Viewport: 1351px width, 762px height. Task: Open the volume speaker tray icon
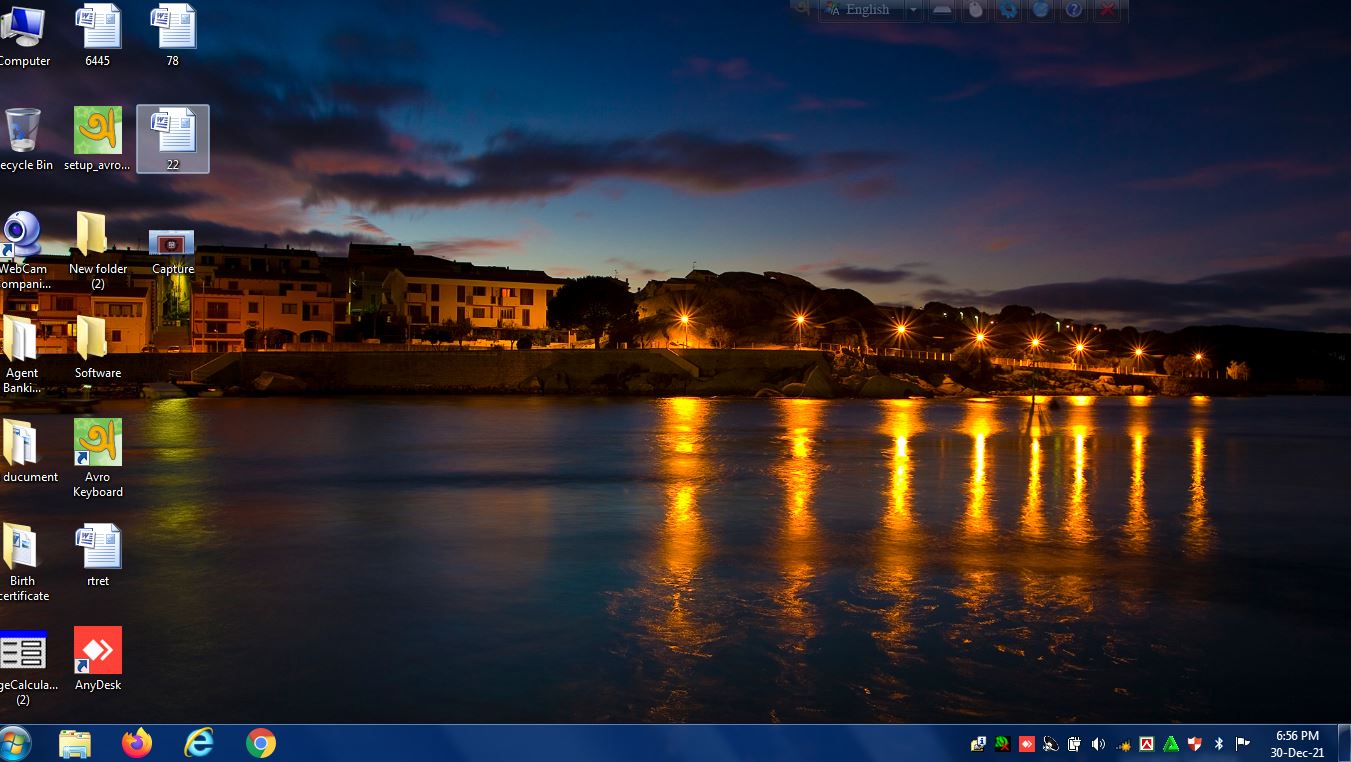point(1098,744)
